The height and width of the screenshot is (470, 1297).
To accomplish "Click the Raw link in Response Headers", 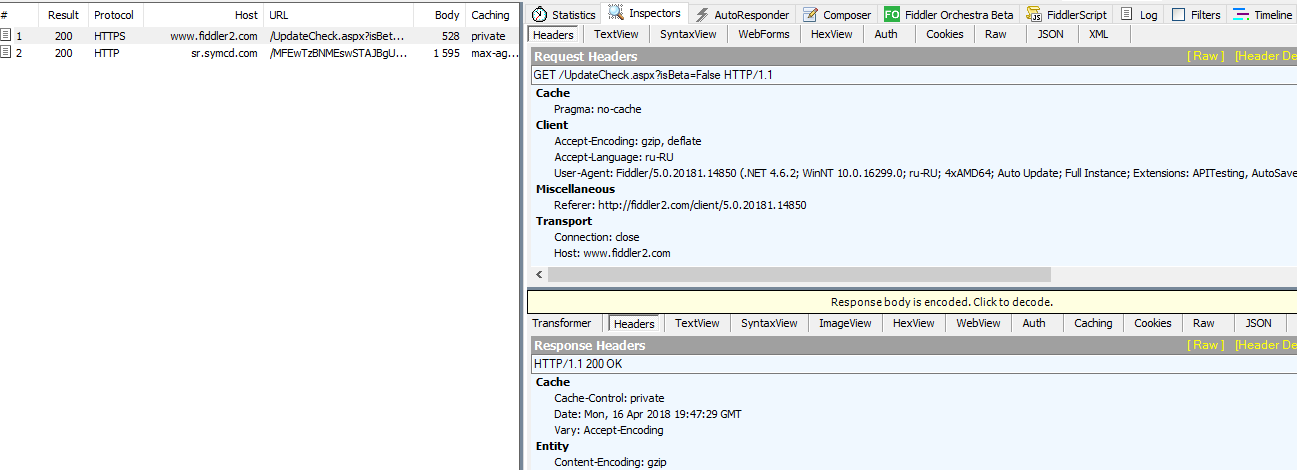I will tap(1205, 345).
